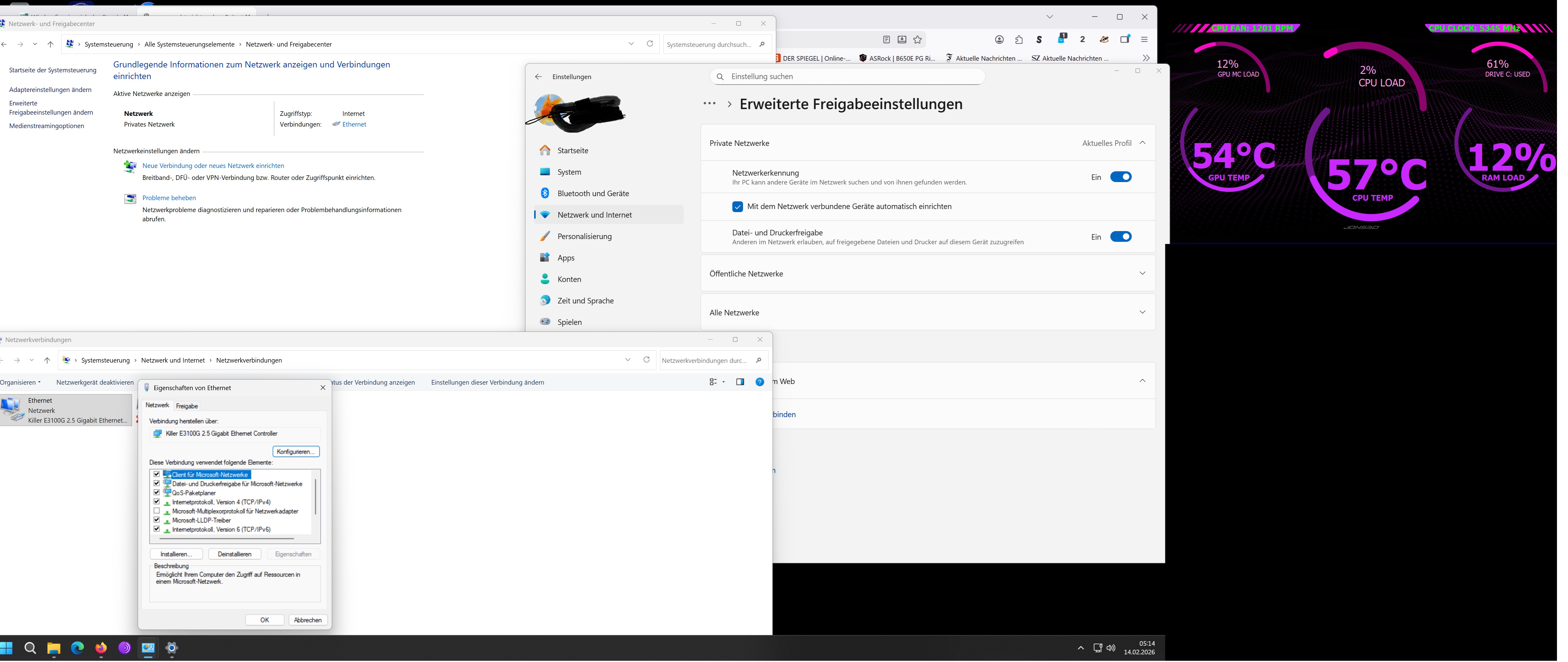Uncheck Mit dem Netzwerk verbundene Geräte automatisch einrichten
Viewport: 1568px width, 662px height.
737,207
